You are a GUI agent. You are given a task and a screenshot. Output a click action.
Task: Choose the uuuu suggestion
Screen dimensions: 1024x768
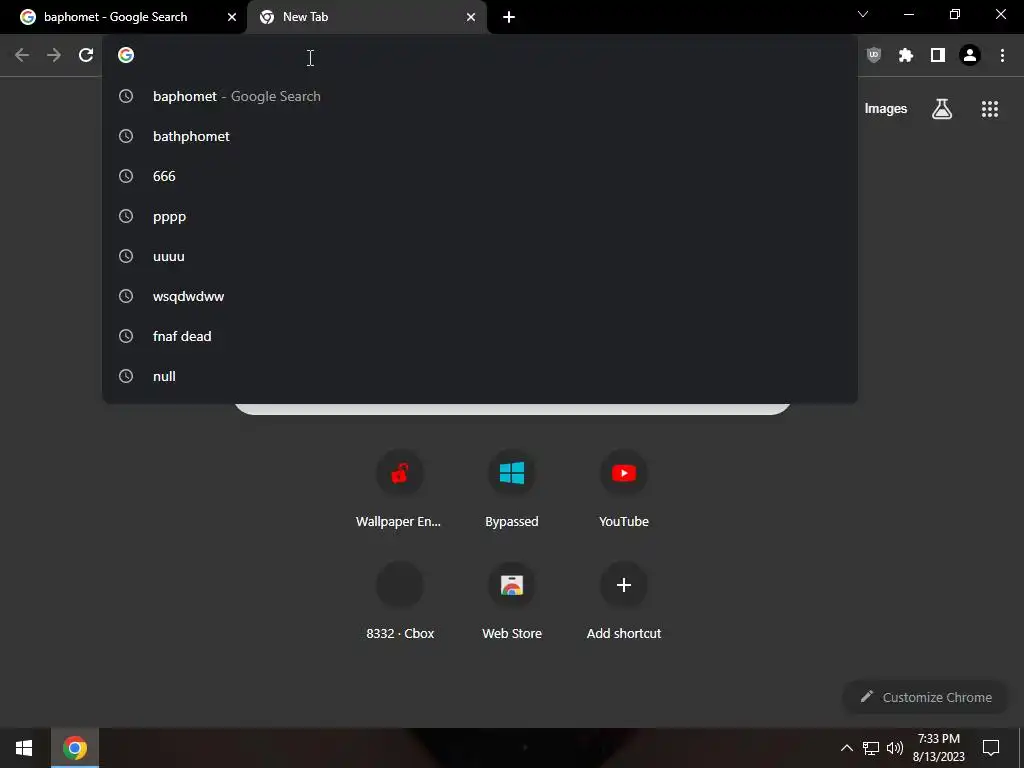480,257
